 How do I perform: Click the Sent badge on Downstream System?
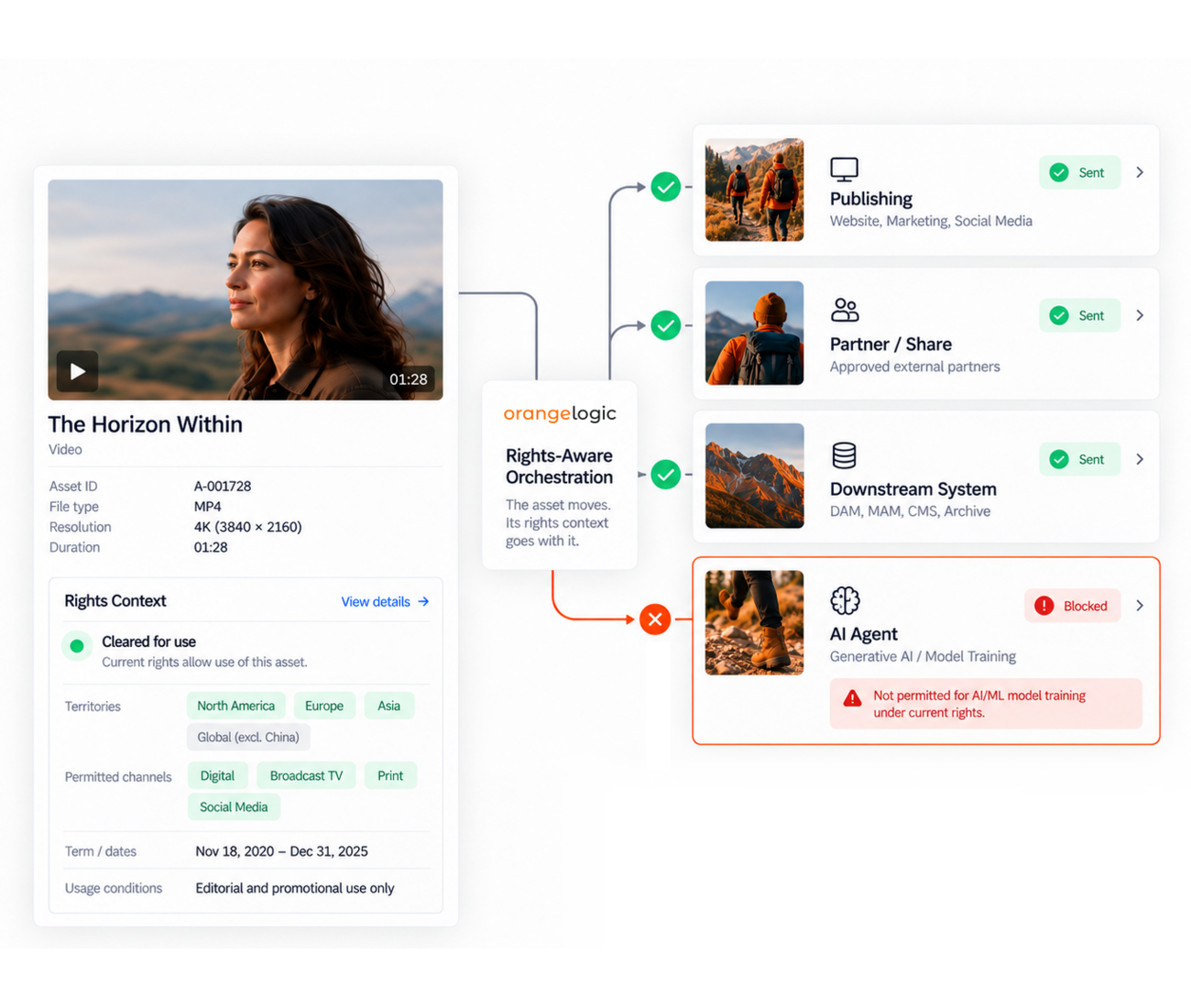(x=1079, y=459)
